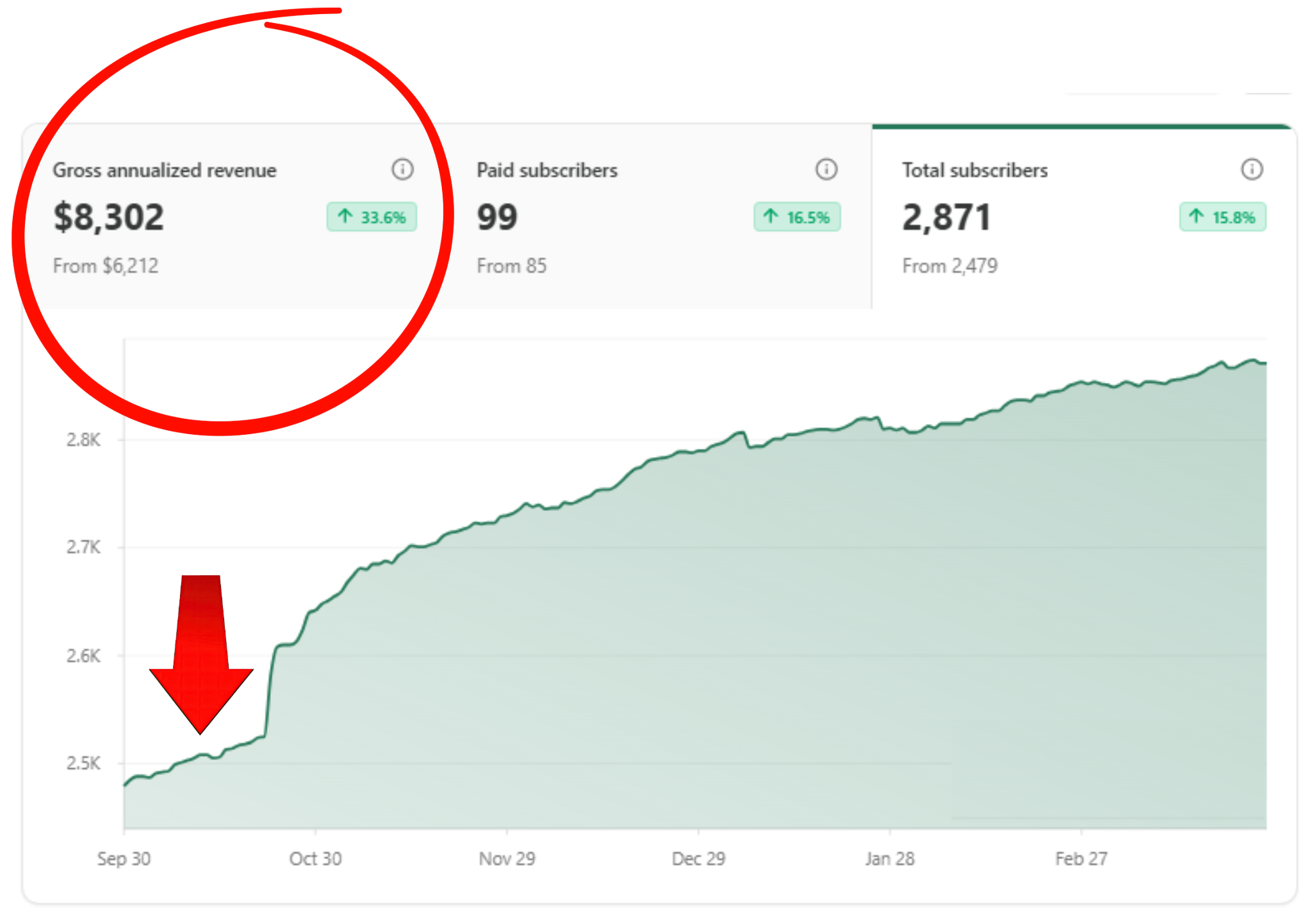Click the $8,302 revenue figure

(x=109, y=217)
